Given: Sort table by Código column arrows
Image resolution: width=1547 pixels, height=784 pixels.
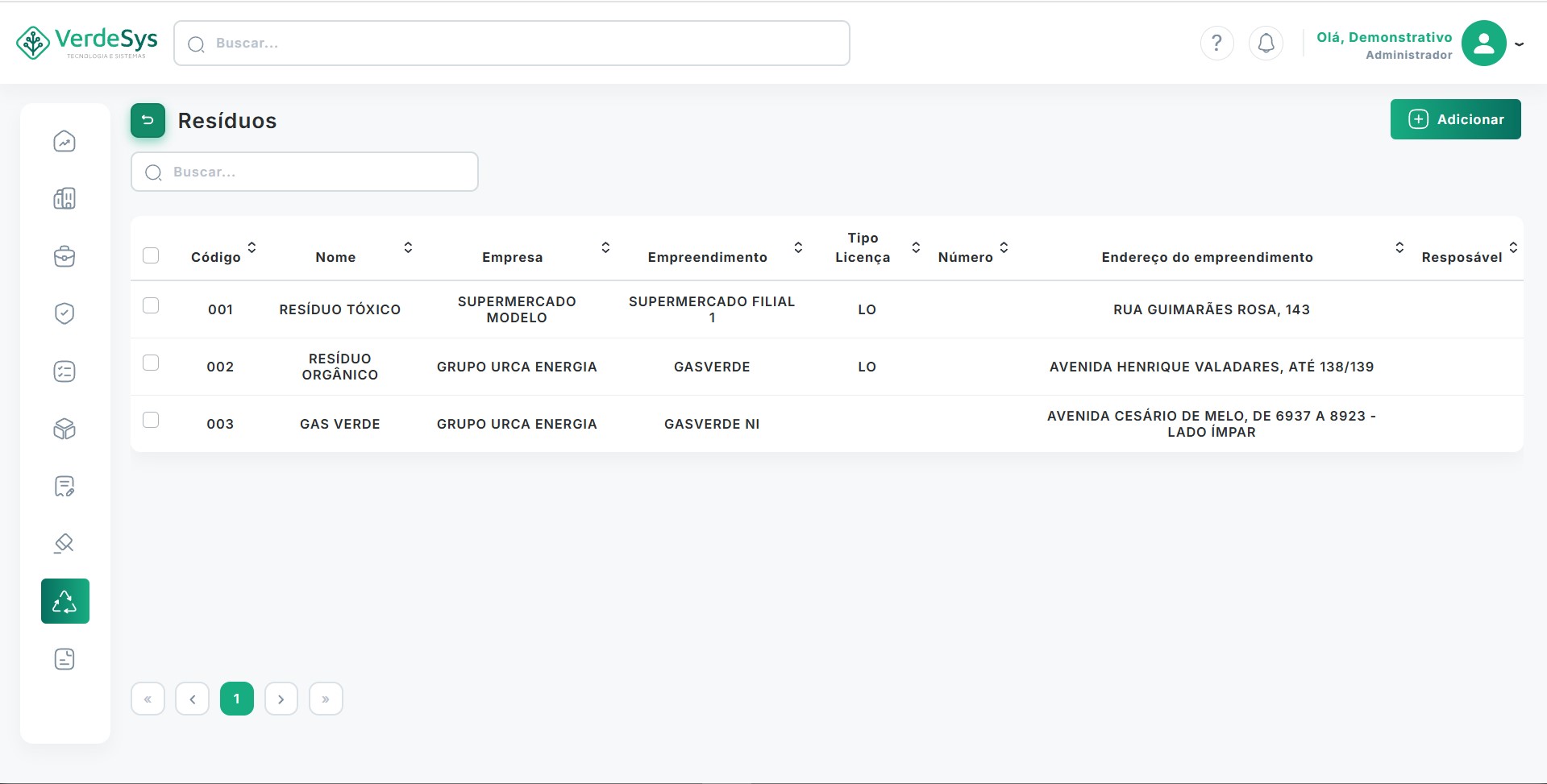Looking at the screenshot, I should pyautogui.click(x=252, y=247).
